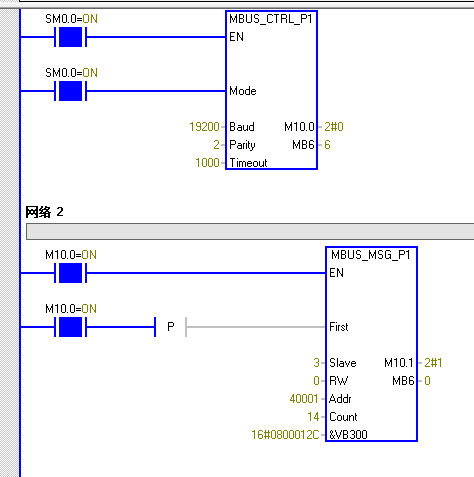Click the Slave value 3
474x477 pixels.
(316, 363)
